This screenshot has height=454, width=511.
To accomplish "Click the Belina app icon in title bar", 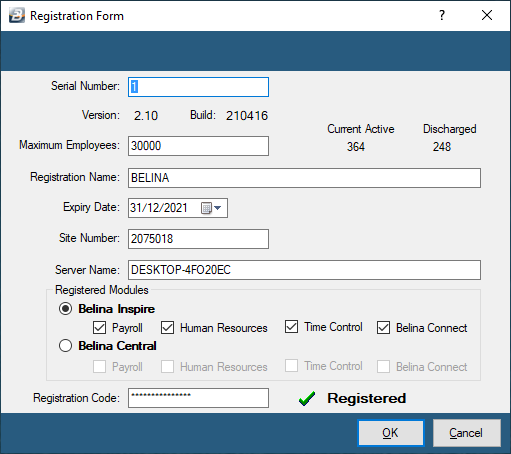I will pyautogui.click(x=17, y=15).
